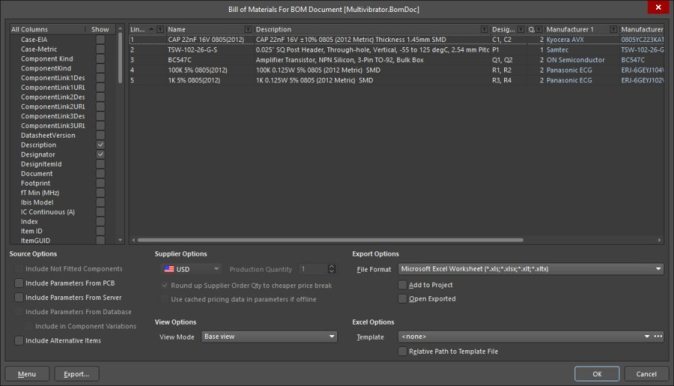Viewport: 674px width, 386px height.
Task: Select 'IC Continuous (A)' in the columns list
Action: (x=48, y=212)
